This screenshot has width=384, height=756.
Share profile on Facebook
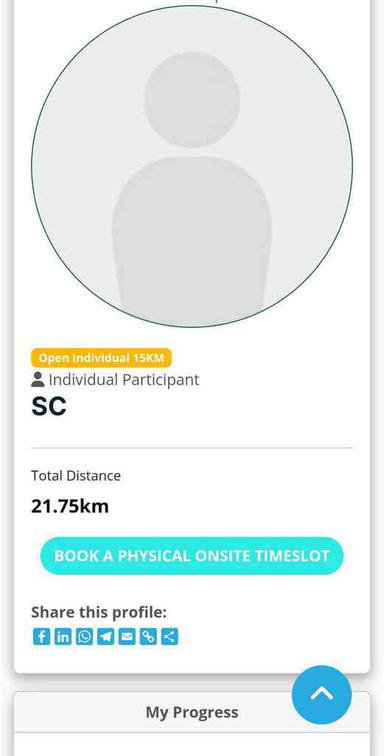click(x=41, y=636)
